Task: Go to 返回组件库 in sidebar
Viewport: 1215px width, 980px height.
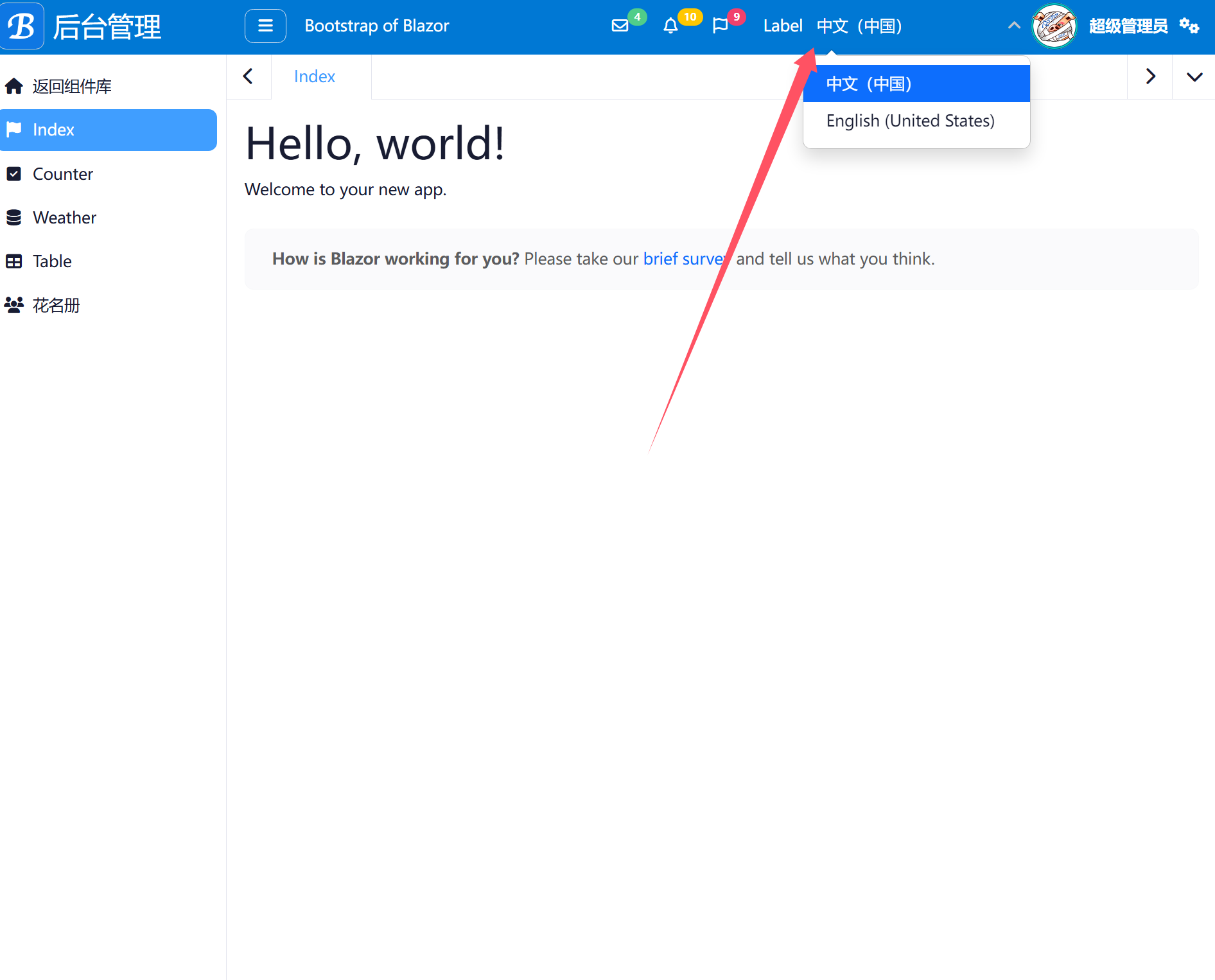Action: (109, 86)
